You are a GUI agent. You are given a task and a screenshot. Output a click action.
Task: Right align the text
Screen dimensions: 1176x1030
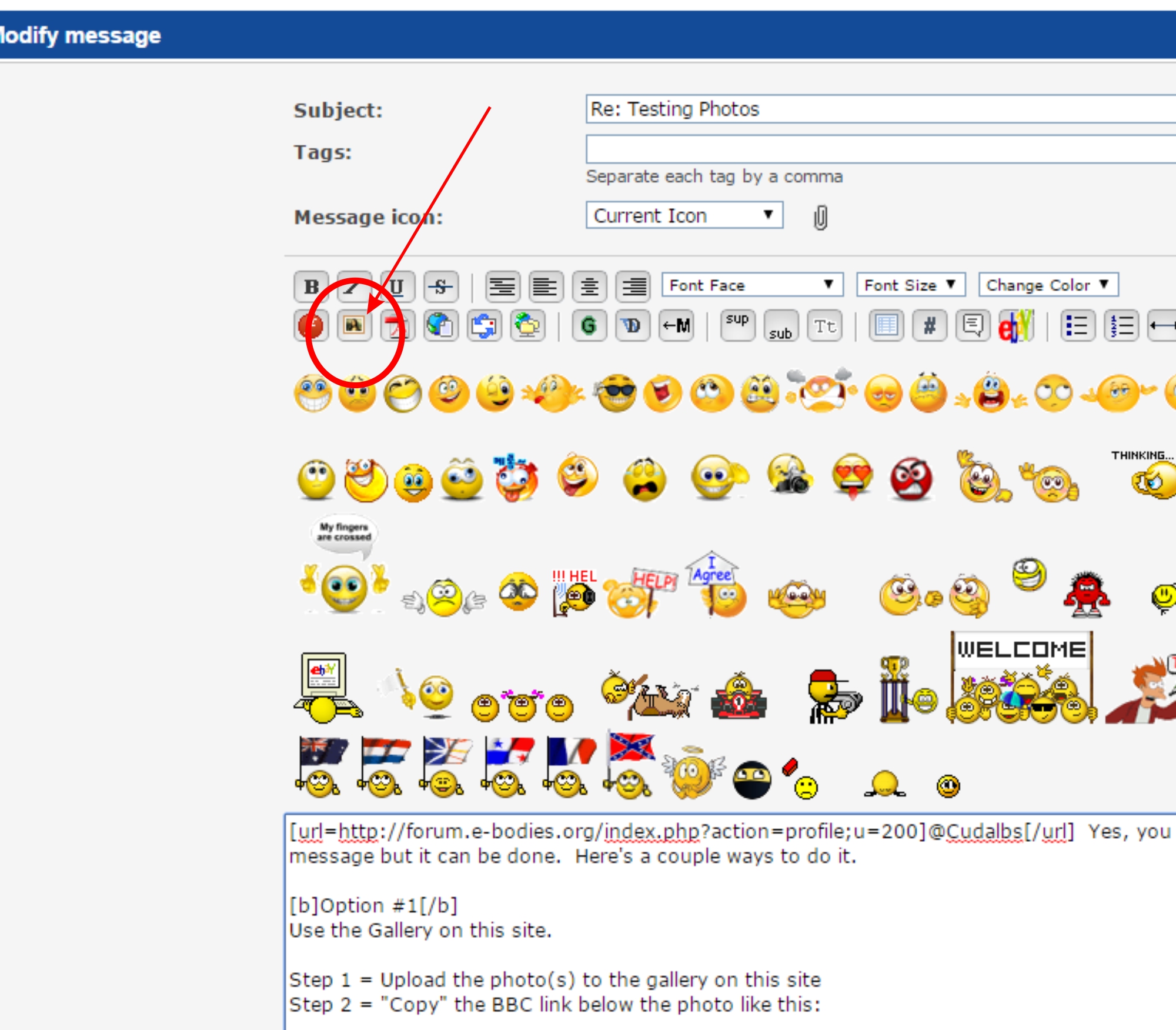[x=633, y=287]
